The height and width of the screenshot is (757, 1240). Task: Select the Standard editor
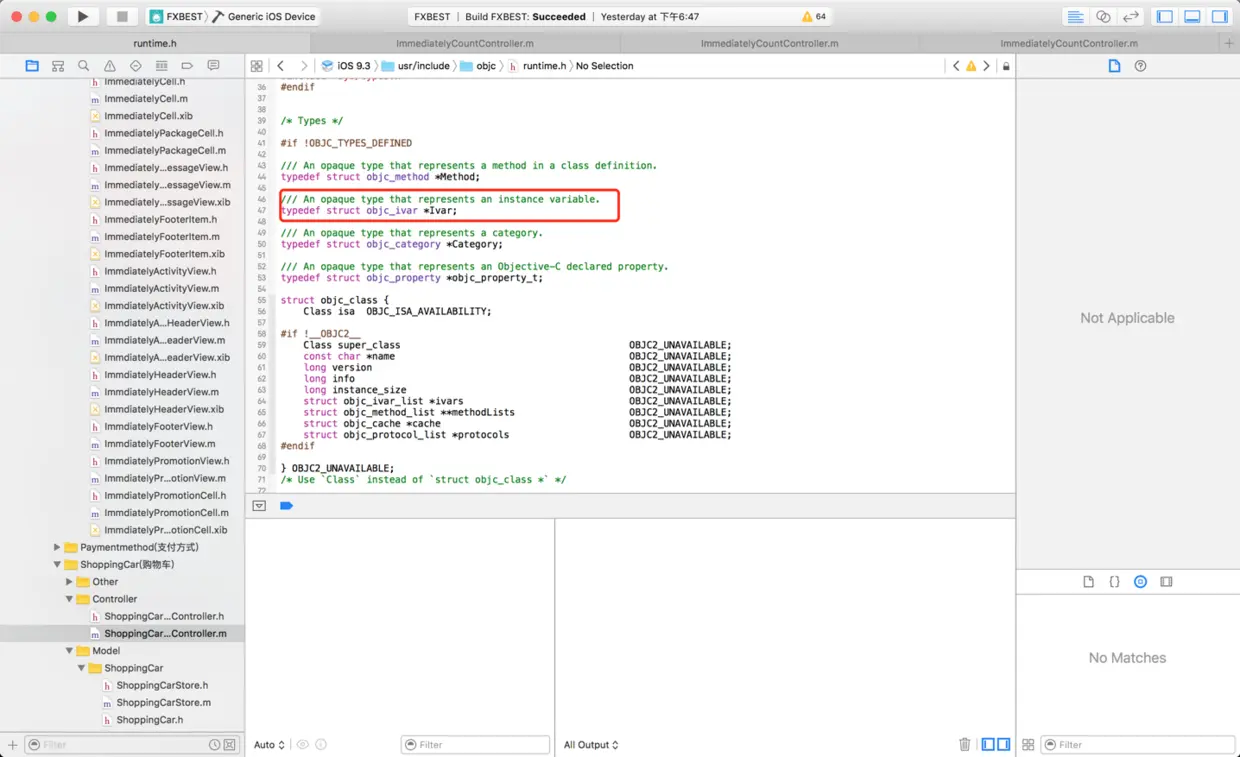point(1075,17)
